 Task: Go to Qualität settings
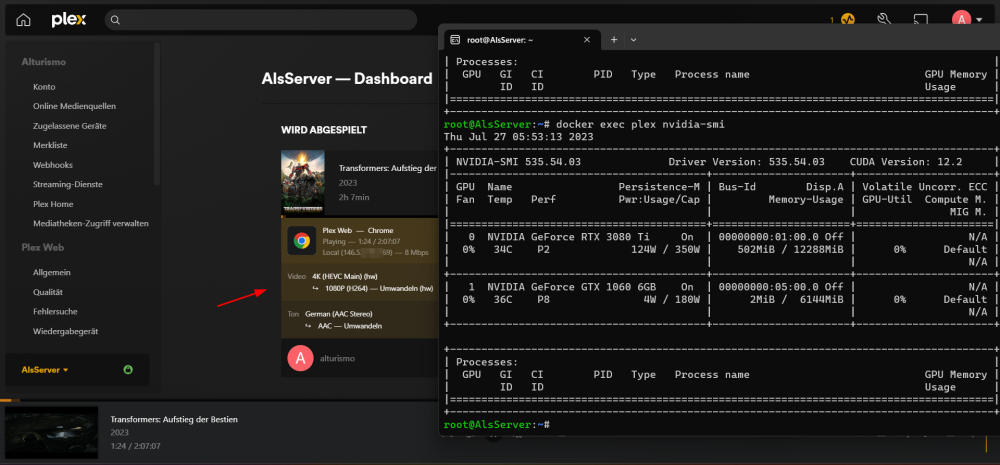(x=48, y=292)
